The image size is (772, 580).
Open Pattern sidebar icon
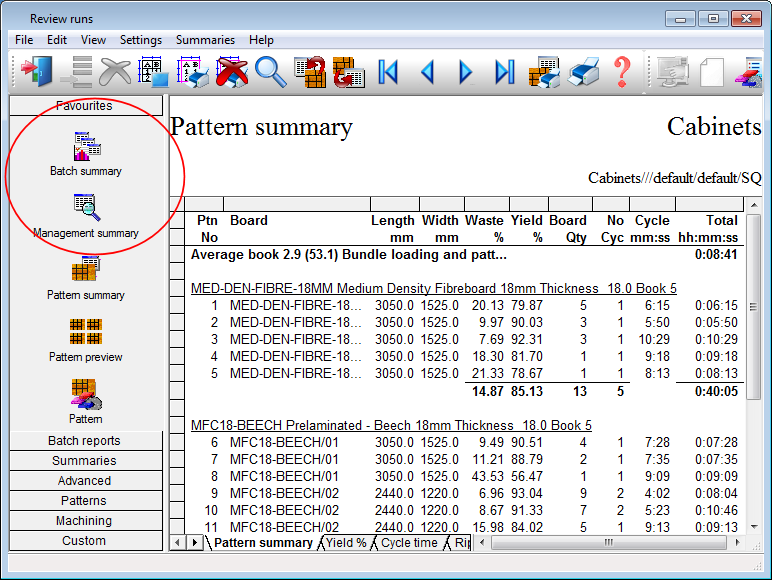pyautogui.click(x=86, y=402)
